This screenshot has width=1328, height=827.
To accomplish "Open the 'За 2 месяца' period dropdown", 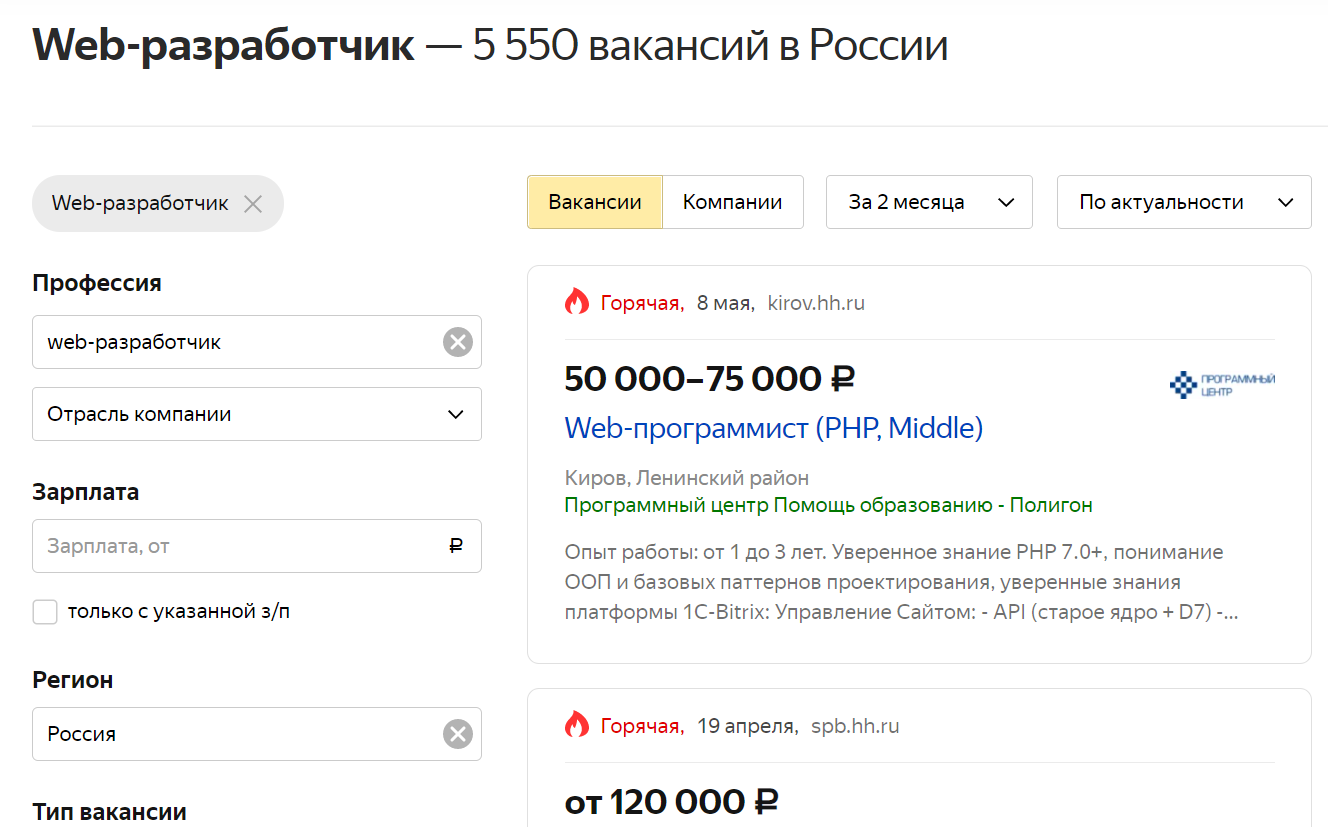I will pyautogui.click(x=929, y=202).
